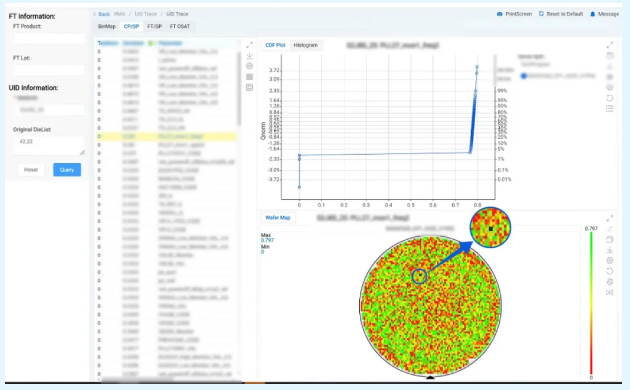Click the RMA breadcrumb link
This screenshot has width=630, height=390.
[x=119, y=14]
